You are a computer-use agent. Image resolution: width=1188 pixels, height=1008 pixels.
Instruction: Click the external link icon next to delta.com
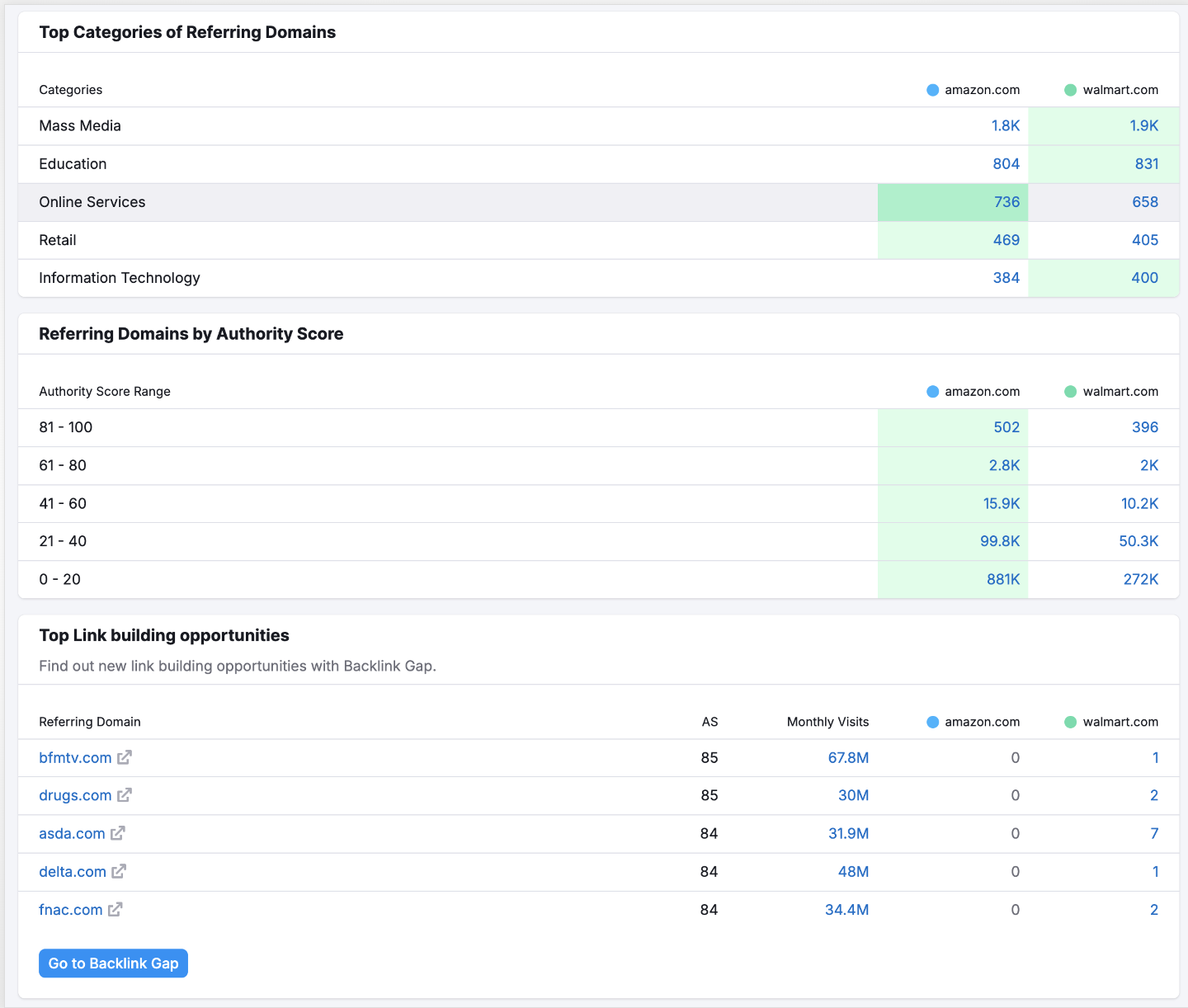coord(120,871)
